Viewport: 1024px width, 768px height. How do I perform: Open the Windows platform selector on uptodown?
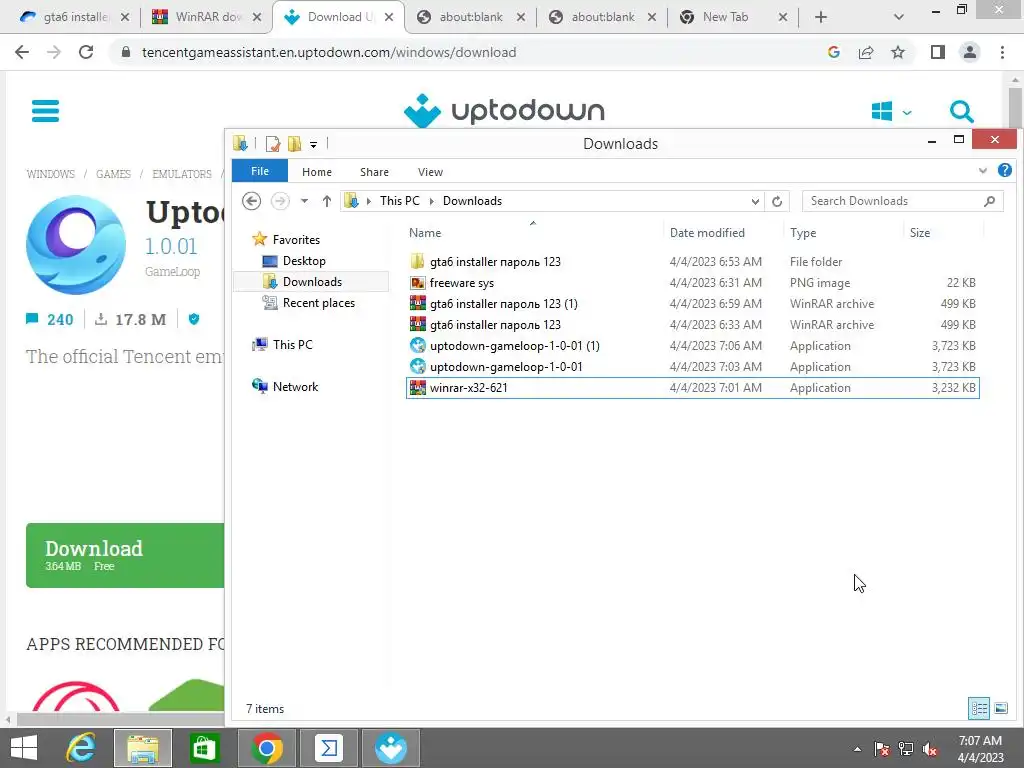(x=891, y=111)
